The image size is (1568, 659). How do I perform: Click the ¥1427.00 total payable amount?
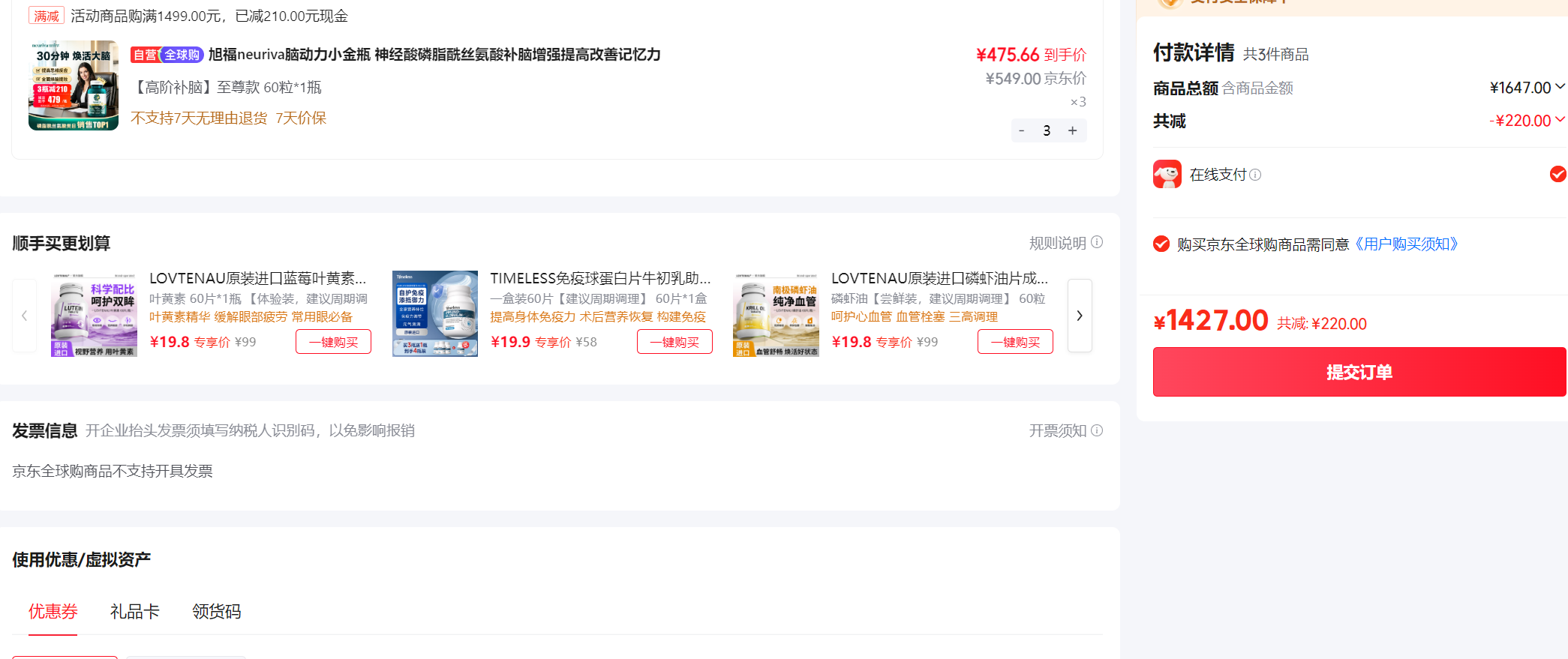[x=1211, y=321]
